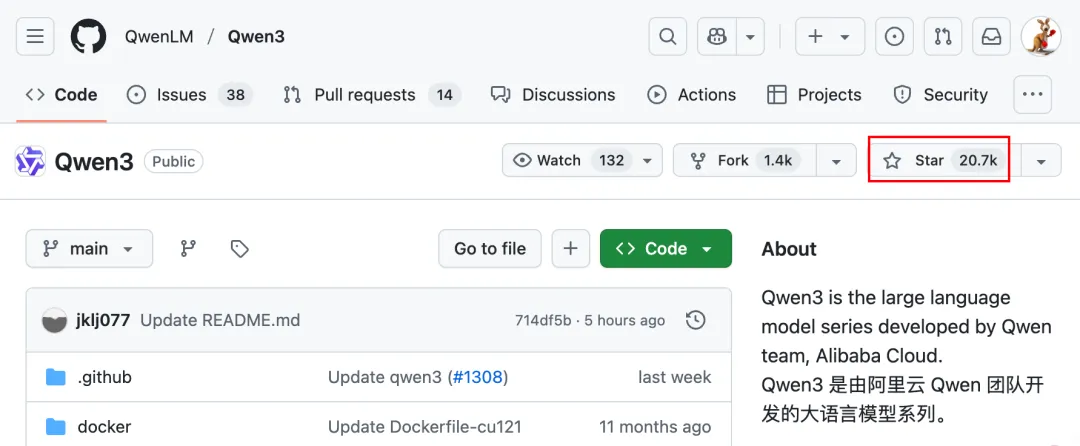Open the .github folder
1080x446 pixels.
(x=104, y=377)
